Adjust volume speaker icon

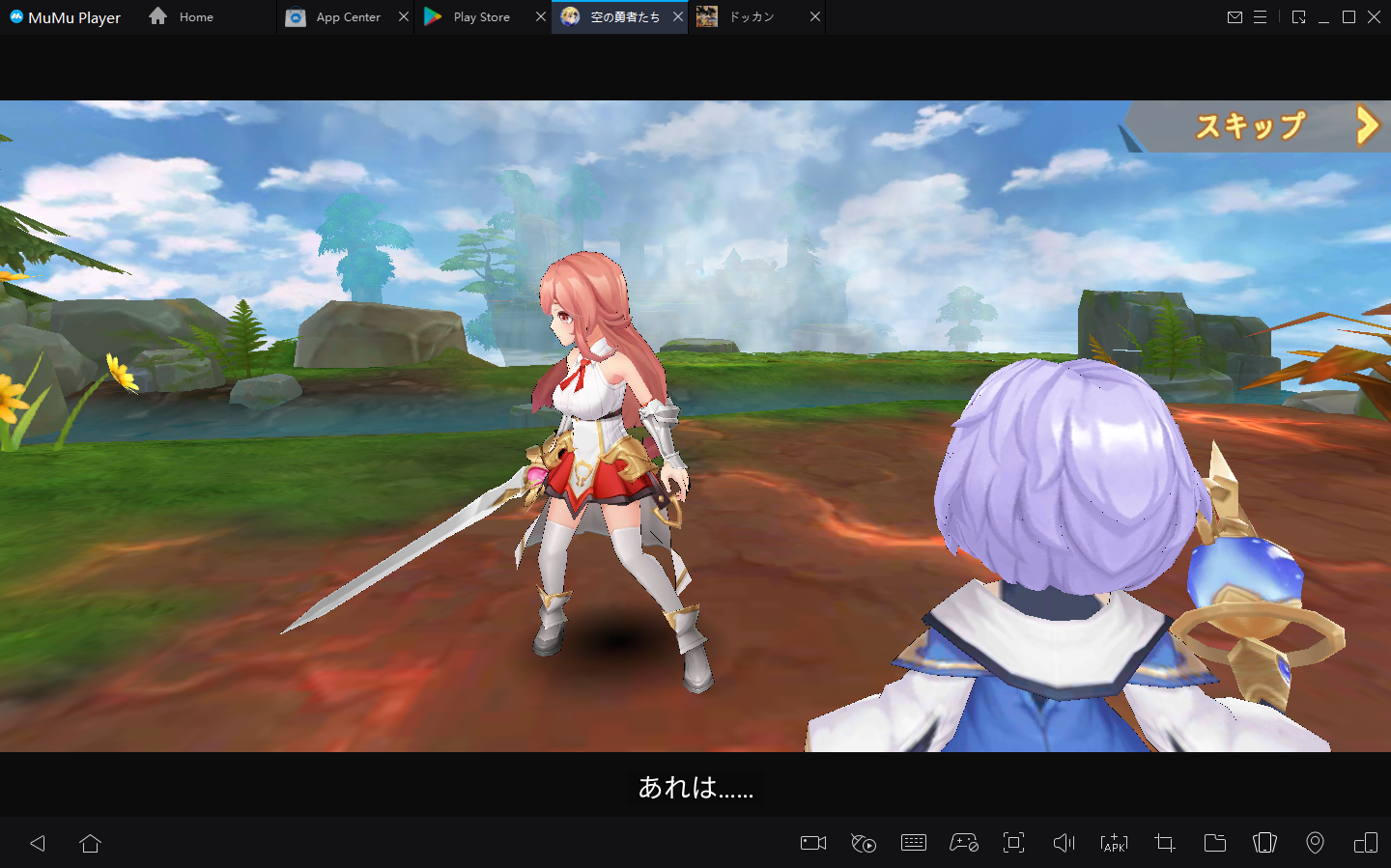coord(1064,843)
